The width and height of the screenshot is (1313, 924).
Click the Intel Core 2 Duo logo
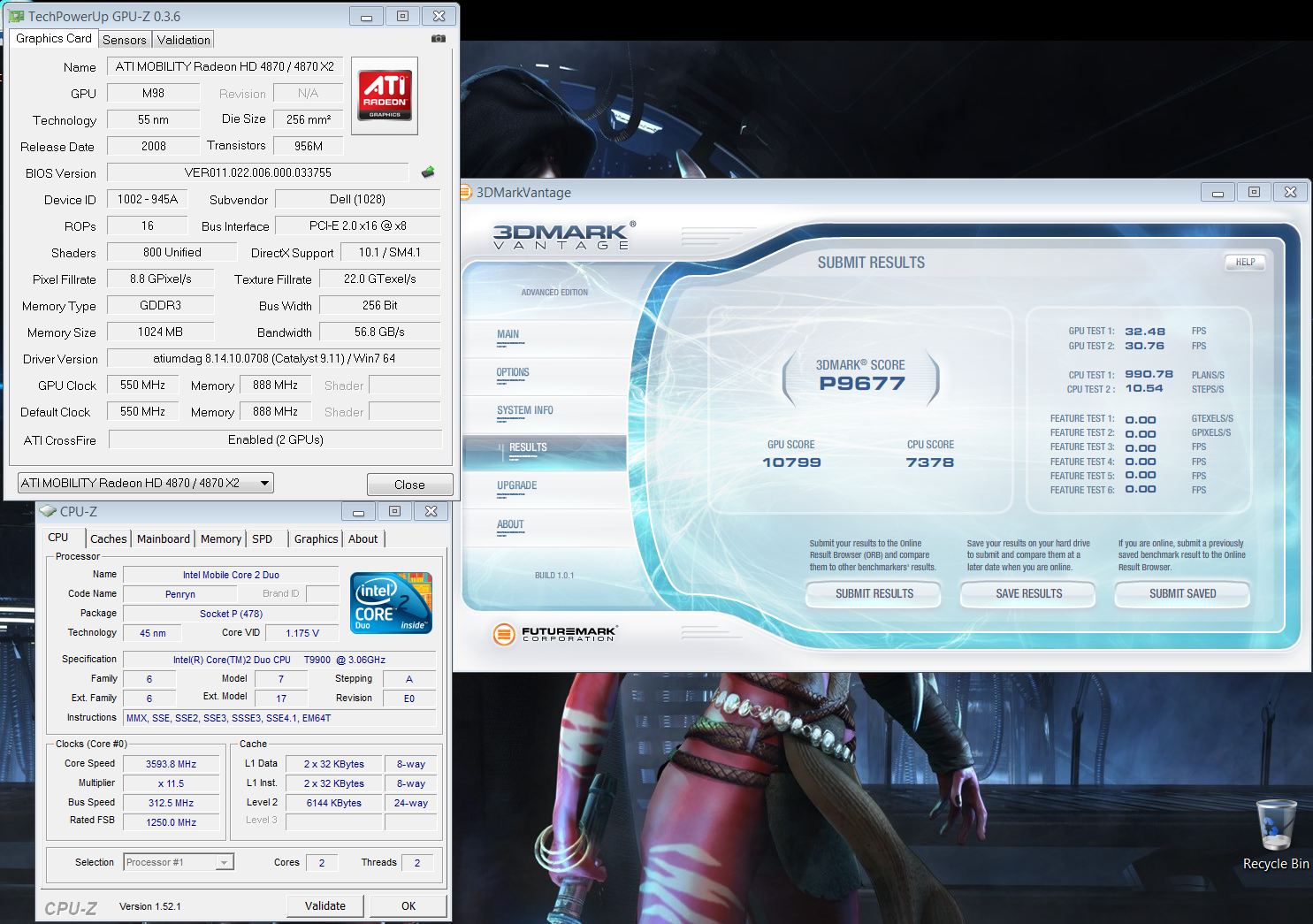[391, 602]
